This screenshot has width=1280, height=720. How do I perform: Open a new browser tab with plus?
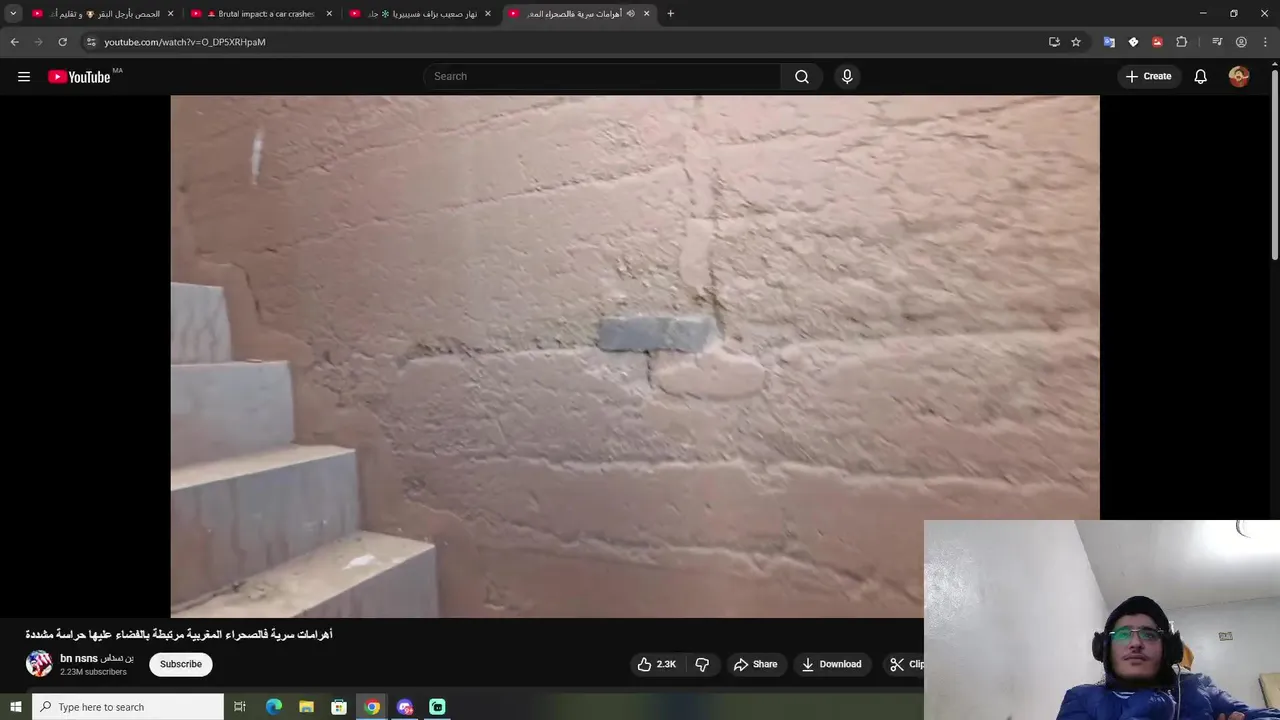[x=670, y=14]
